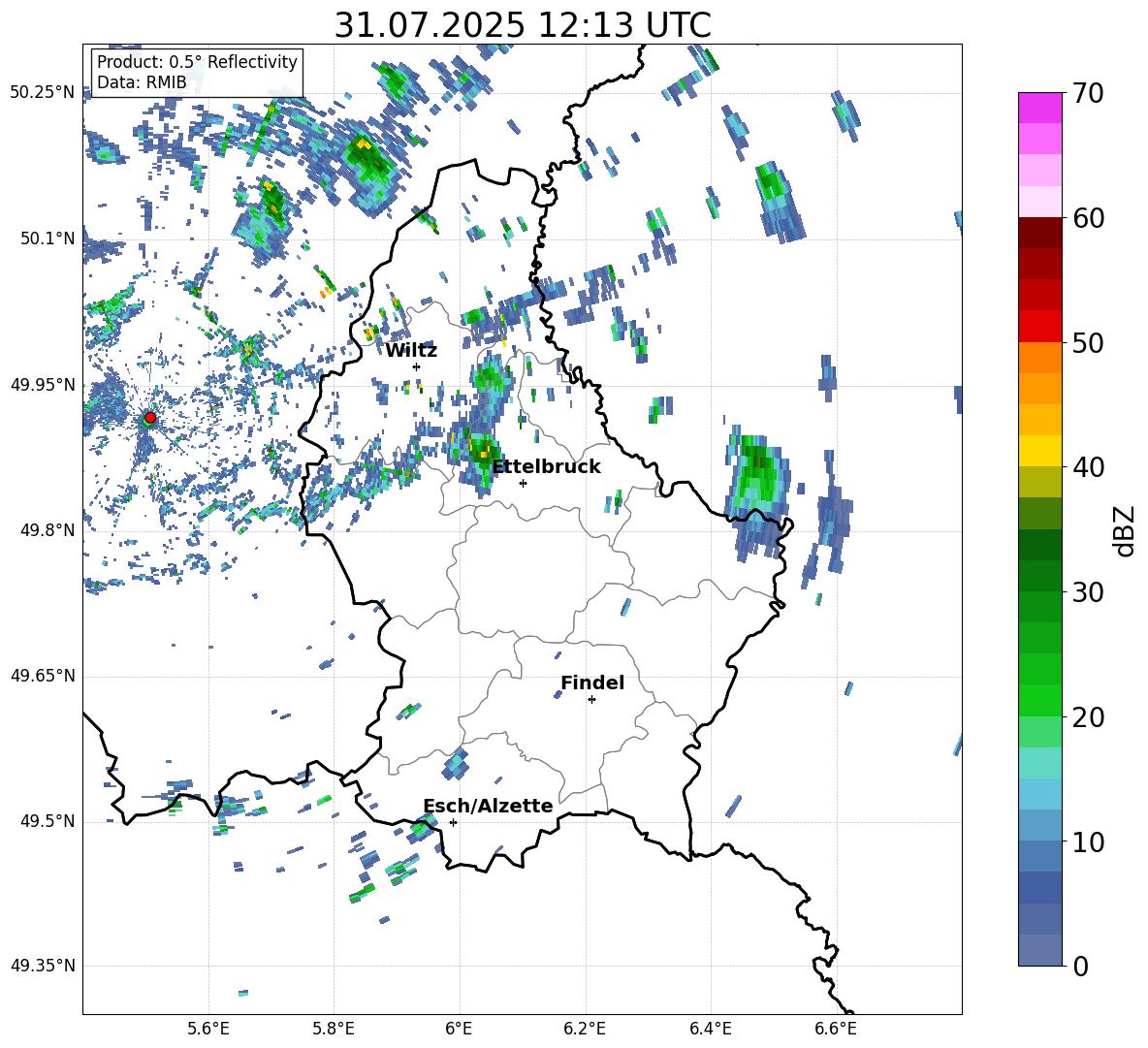Click the bottom slate-blue colorbar segment above 0

(x=1040, y=950)
